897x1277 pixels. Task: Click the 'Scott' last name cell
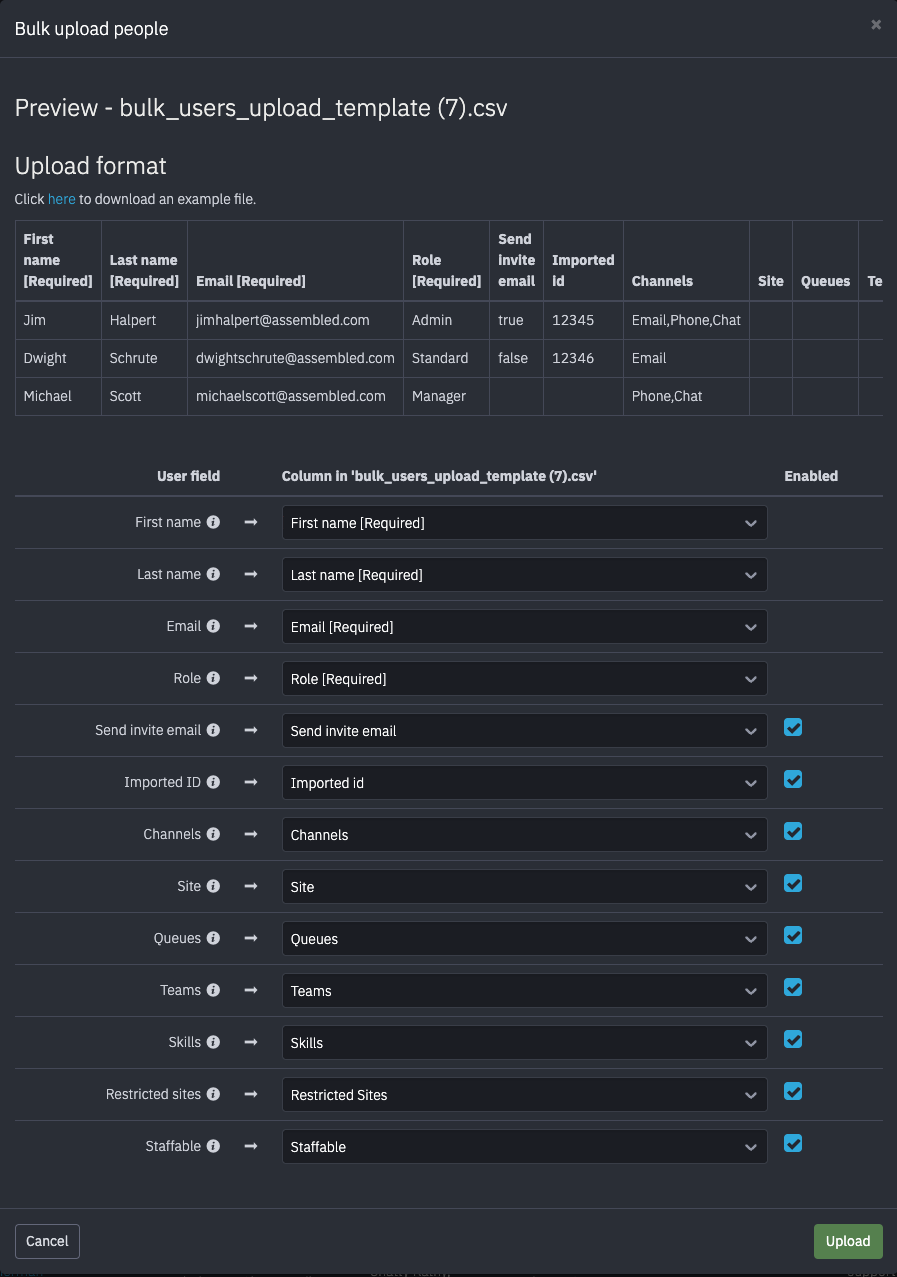click(144, 396)
